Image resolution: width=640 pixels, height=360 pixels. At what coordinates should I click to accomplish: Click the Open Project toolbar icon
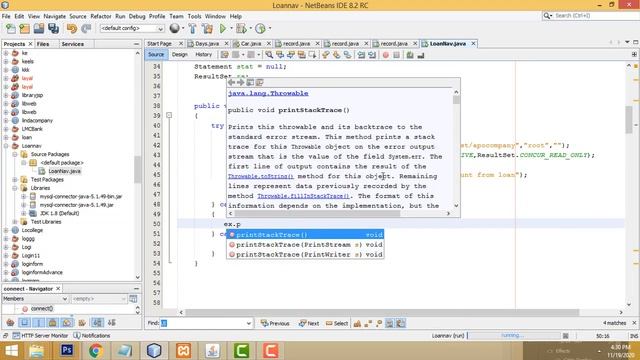click(x=39, y=29)
